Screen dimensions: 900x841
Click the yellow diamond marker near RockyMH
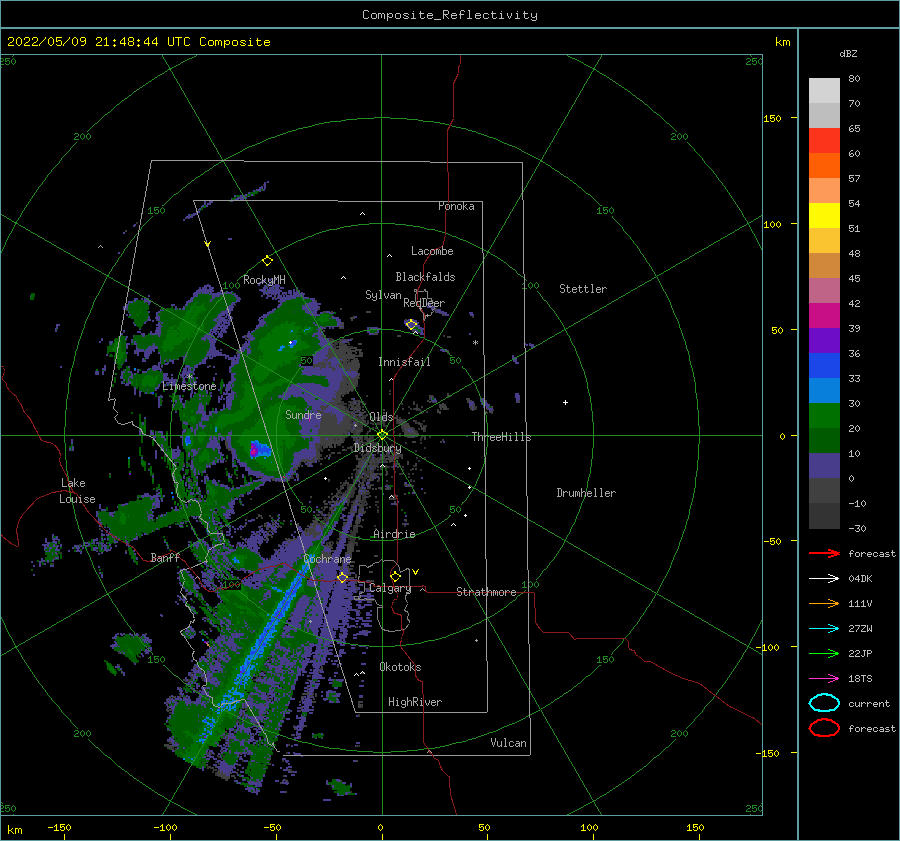tap(267, 261)
